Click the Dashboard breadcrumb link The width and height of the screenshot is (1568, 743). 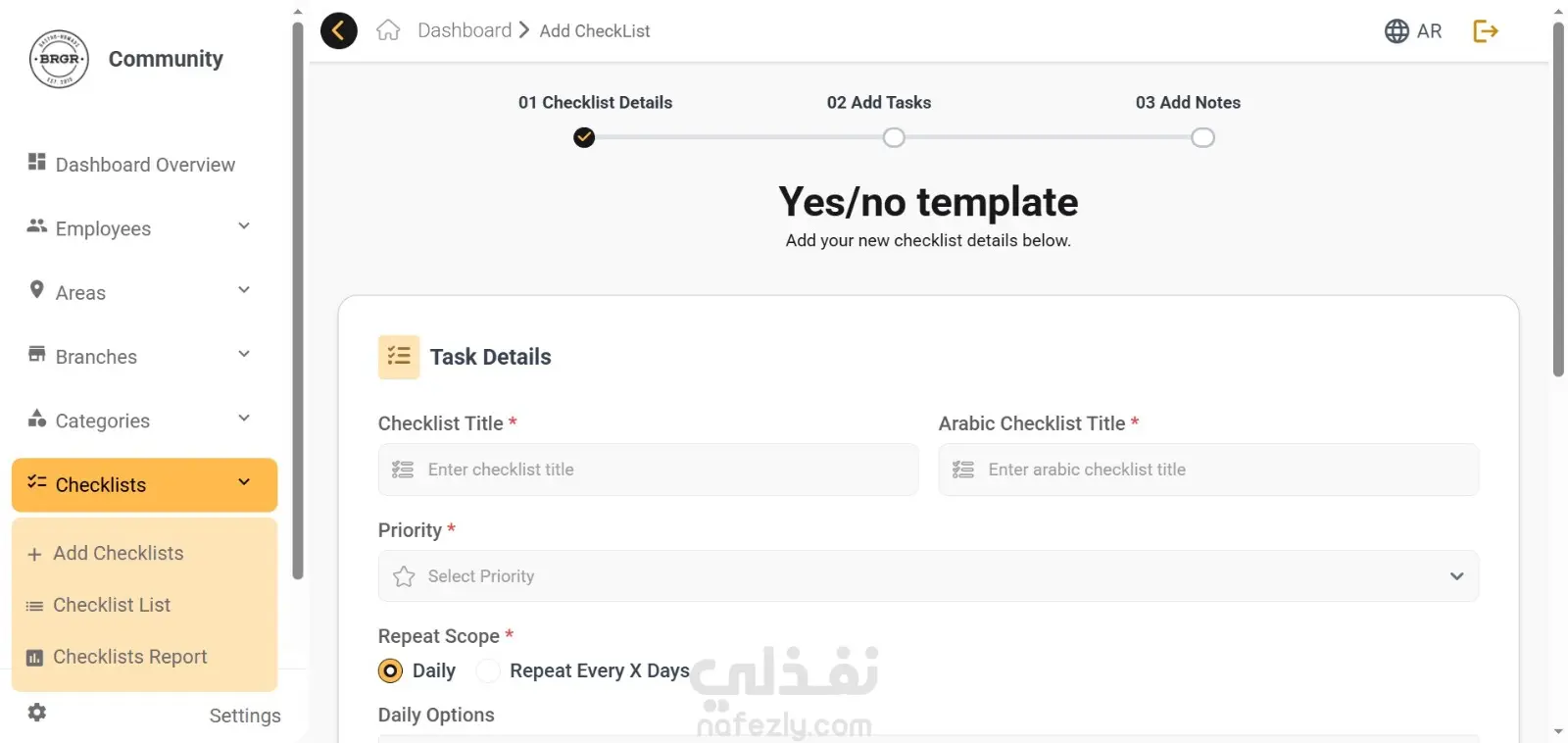click(465, 30)
